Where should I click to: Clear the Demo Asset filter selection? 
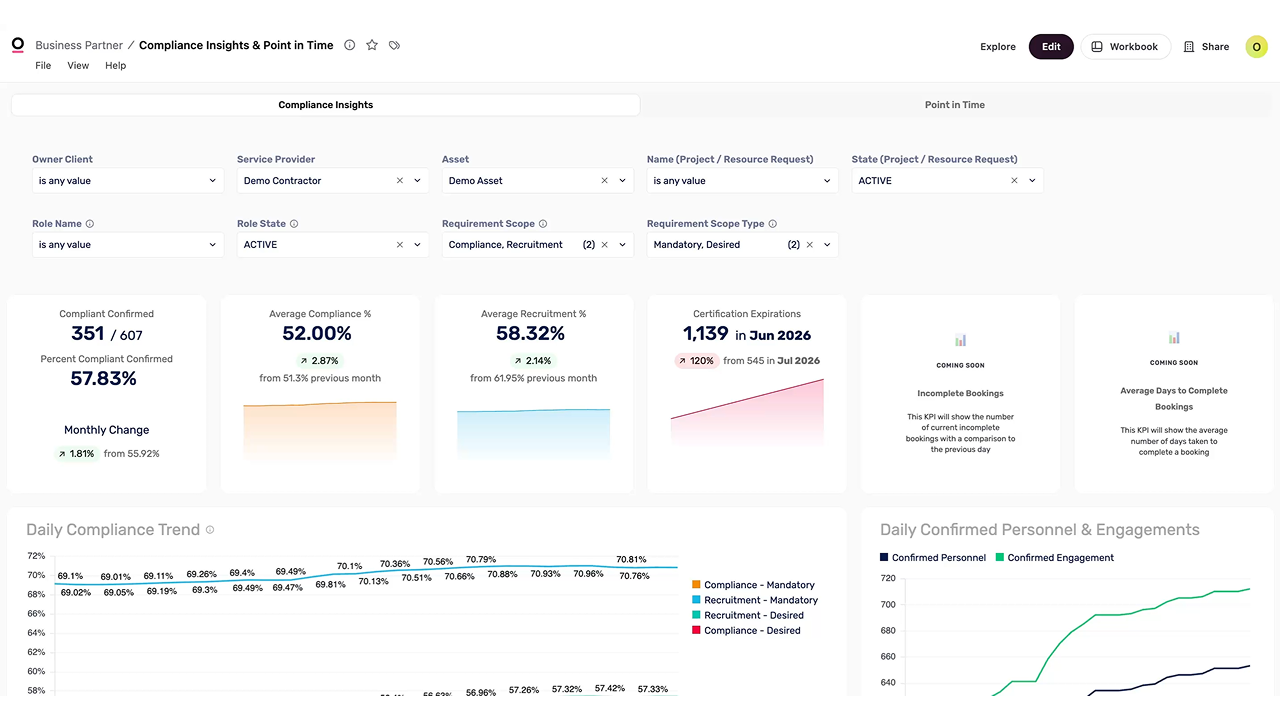coord(604,181)
